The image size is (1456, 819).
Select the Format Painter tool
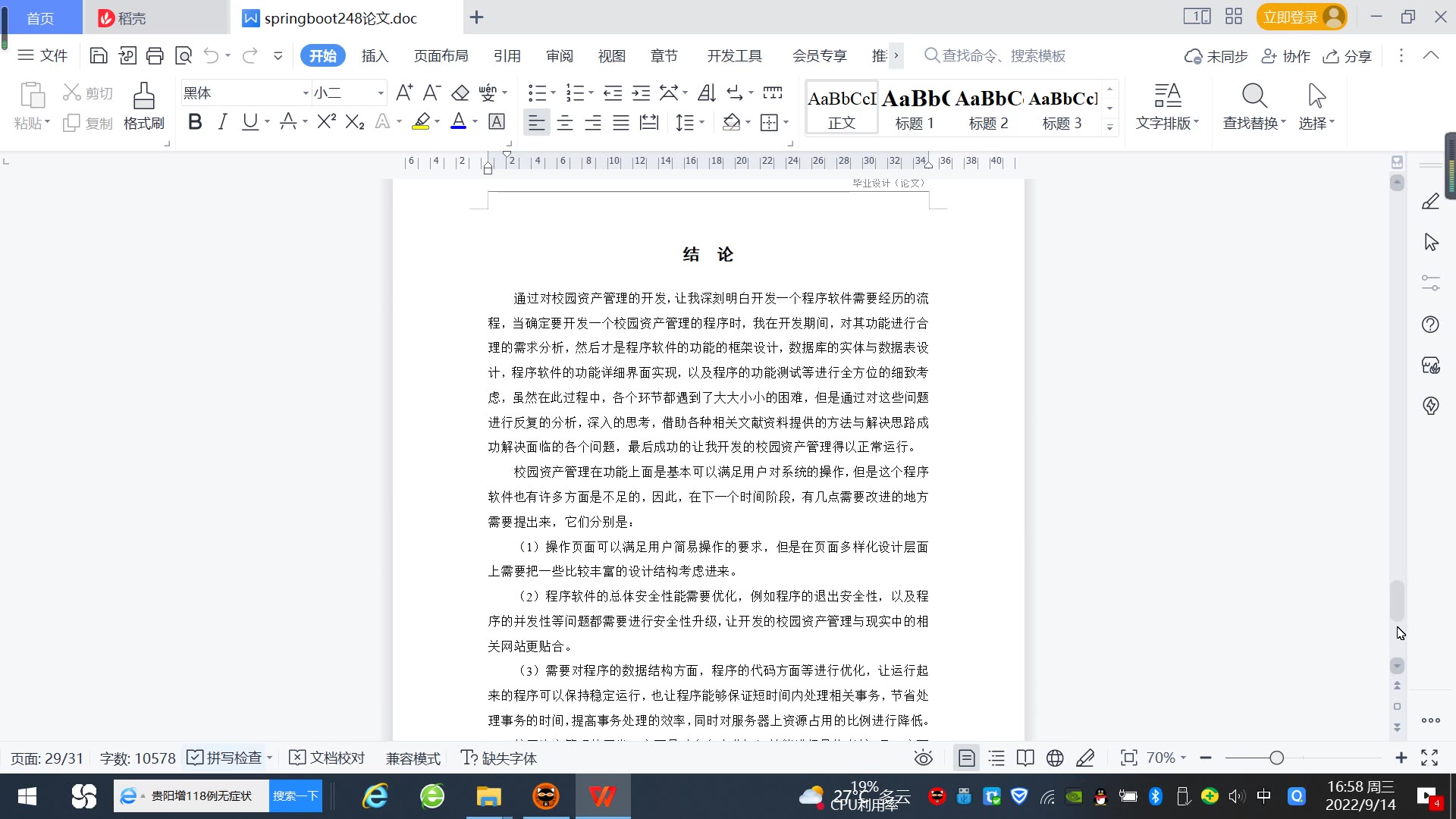(x=143, y=106)
